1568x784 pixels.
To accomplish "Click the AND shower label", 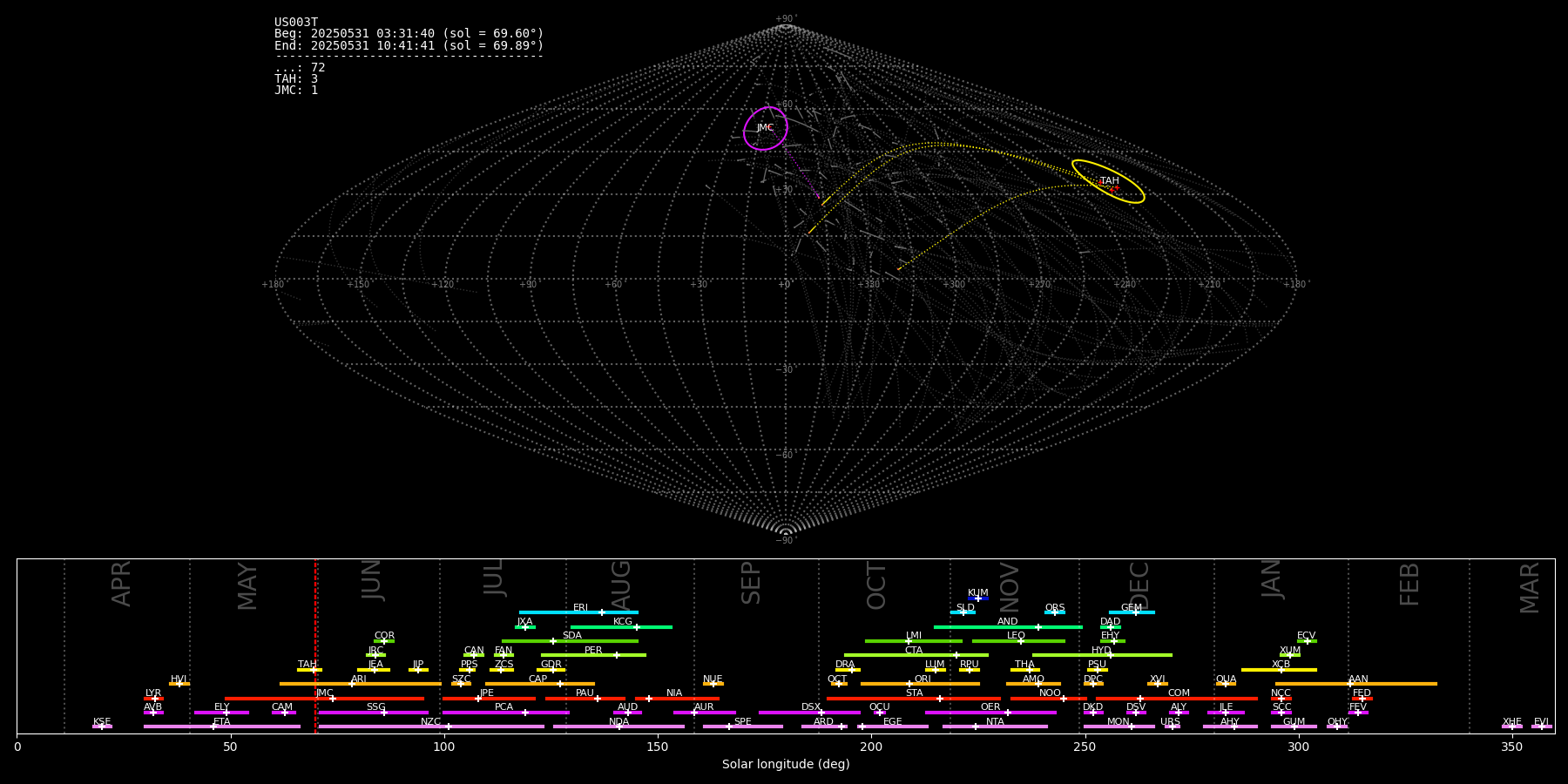I will click(1008, 622).
